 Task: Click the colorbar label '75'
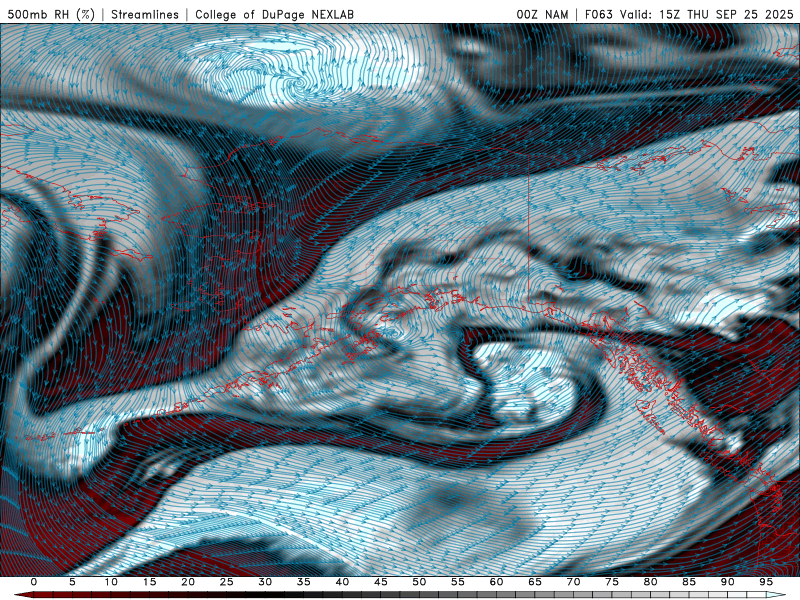(x=612, y=582)
